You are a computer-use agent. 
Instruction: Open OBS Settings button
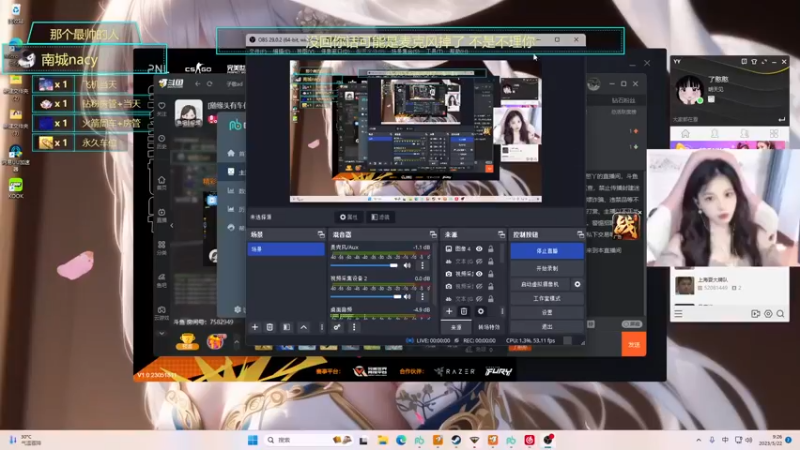[x=547, y=312]
